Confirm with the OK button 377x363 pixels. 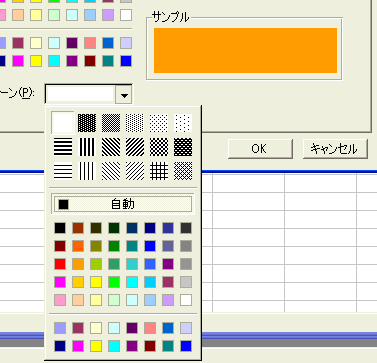tap(260, 149)
